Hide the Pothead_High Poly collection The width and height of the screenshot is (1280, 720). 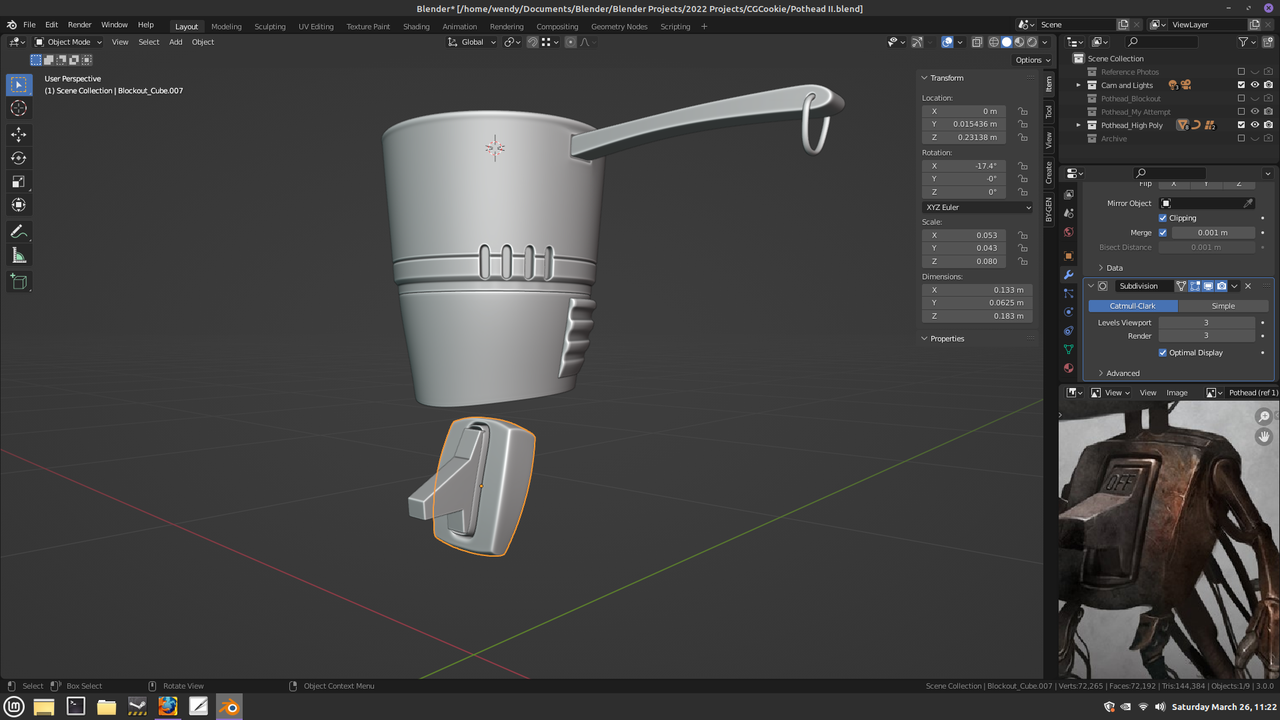click(x=1255, y=125)
